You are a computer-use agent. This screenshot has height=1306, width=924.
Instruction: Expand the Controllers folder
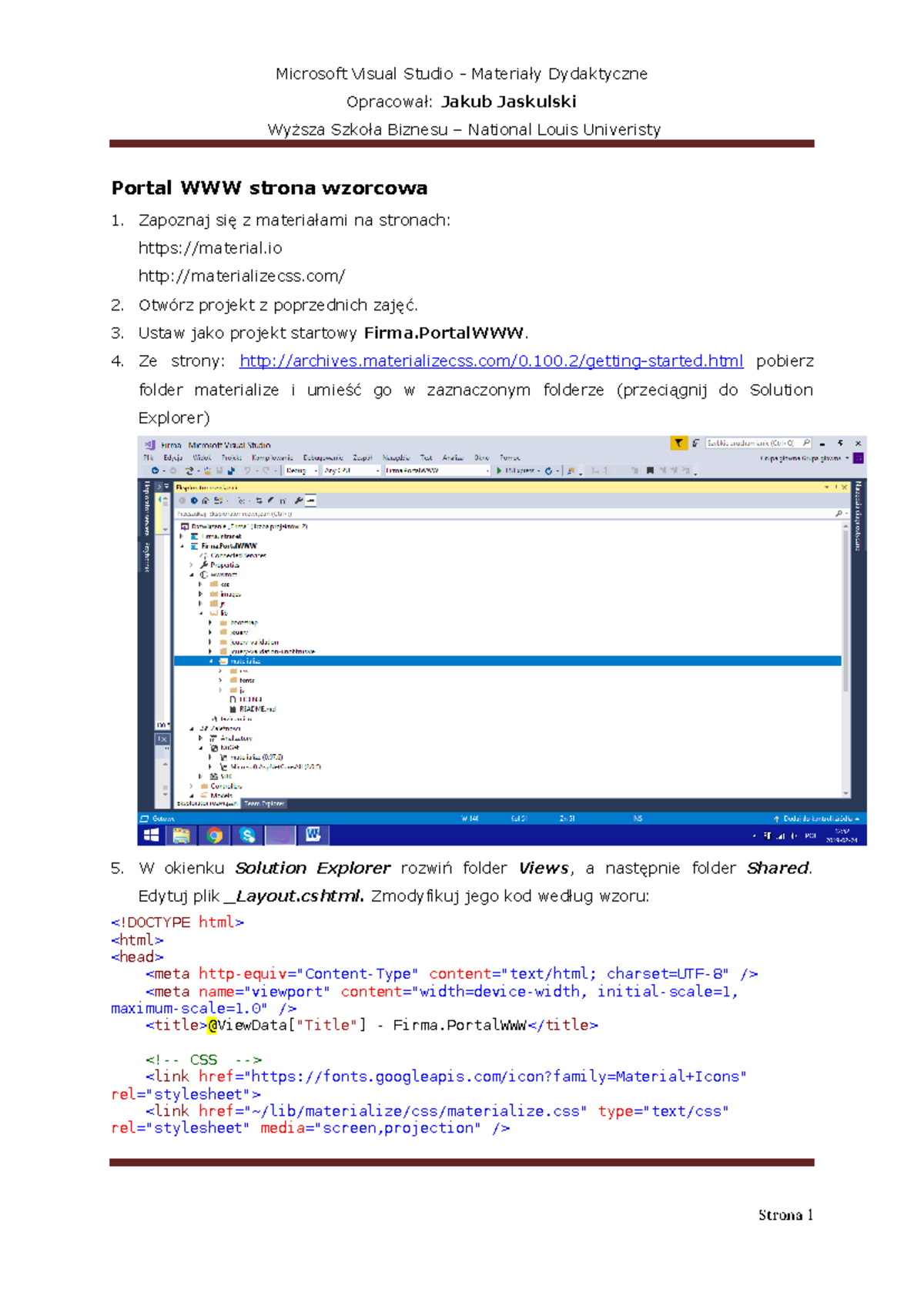[x=192, y=786]
